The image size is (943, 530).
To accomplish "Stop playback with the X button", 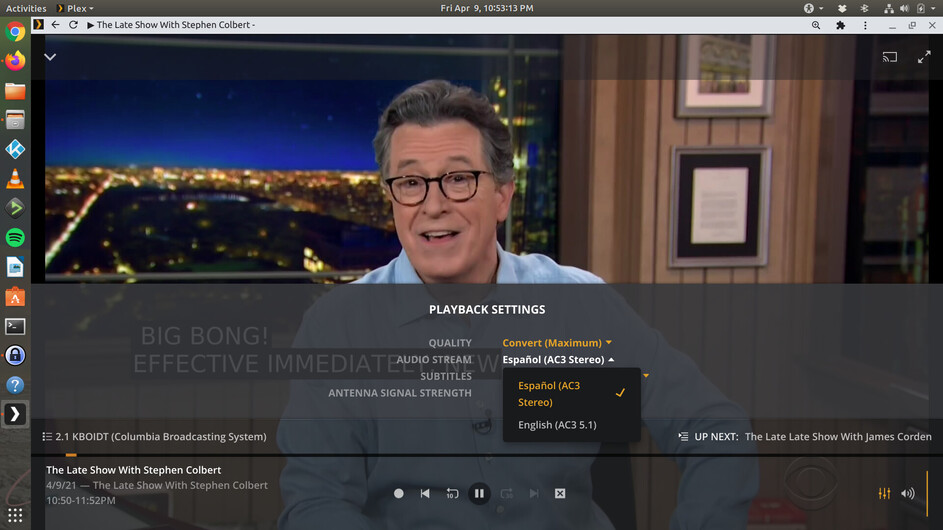I will point(560,493).
